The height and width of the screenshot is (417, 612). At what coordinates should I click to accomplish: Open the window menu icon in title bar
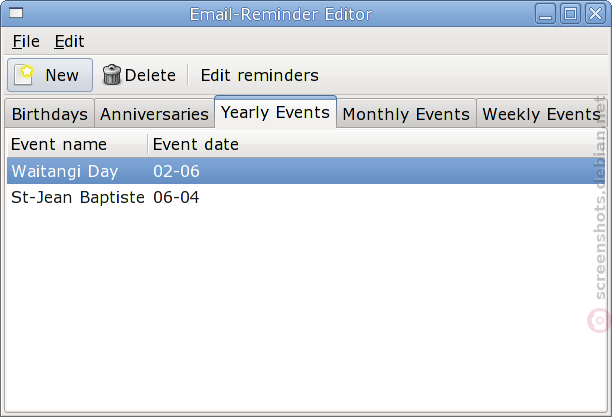coord(16,14)
